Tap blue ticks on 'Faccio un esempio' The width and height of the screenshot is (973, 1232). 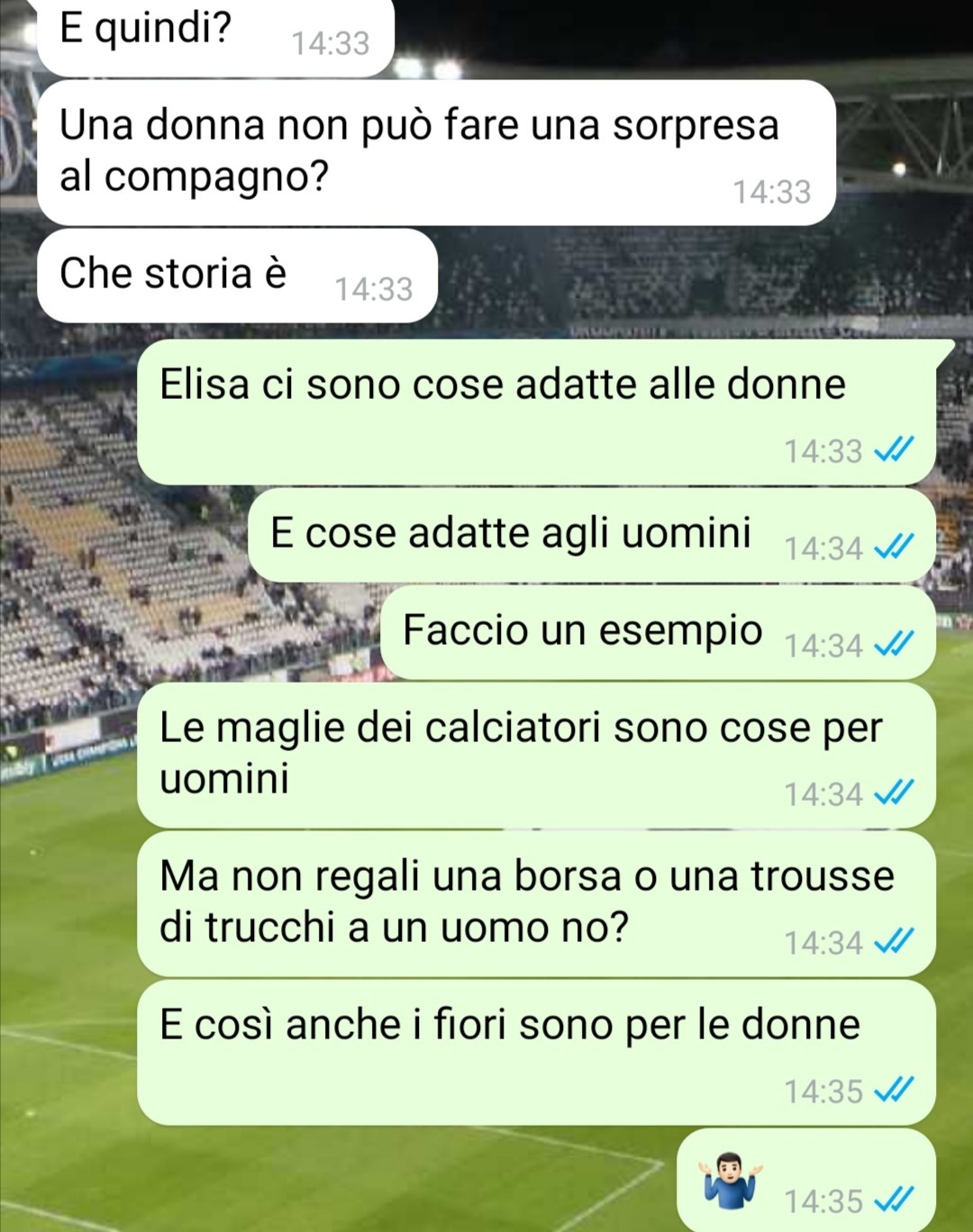[894, 644]
